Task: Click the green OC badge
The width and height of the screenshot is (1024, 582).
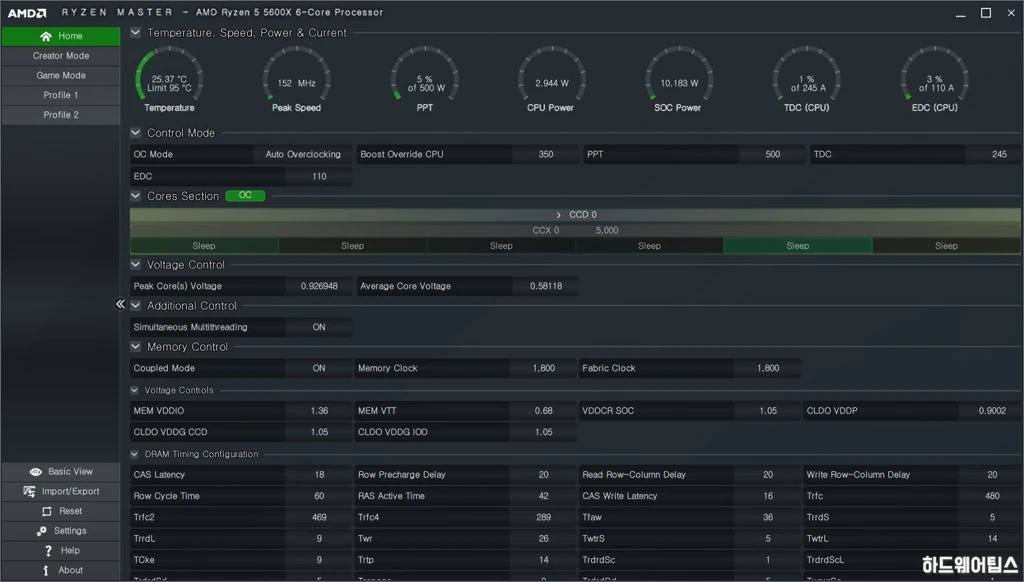Action: [x=245, y=195]
